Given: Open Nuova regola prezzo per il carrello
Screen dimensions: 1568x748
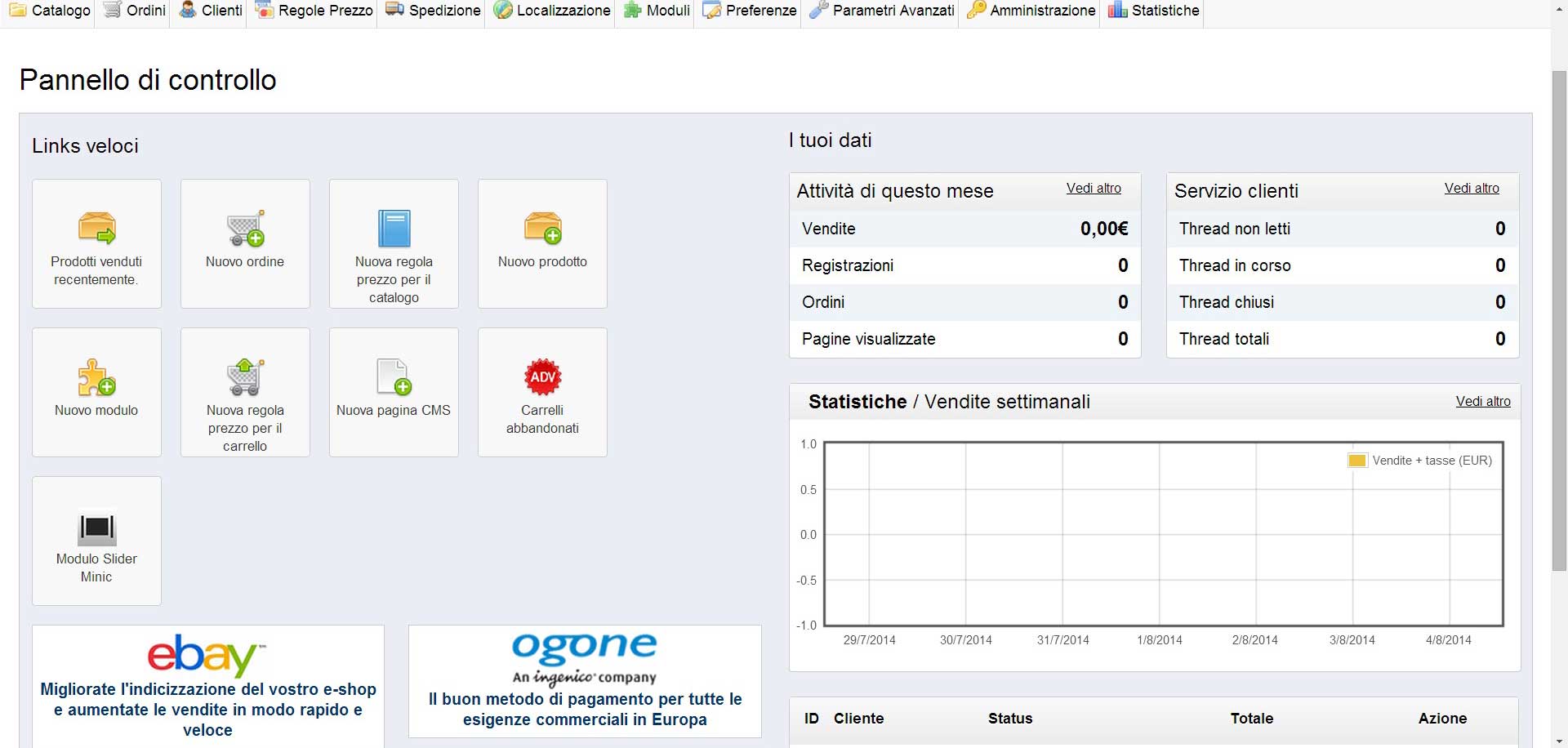Looking at the screenshot, I should click(x=245, y=392).
